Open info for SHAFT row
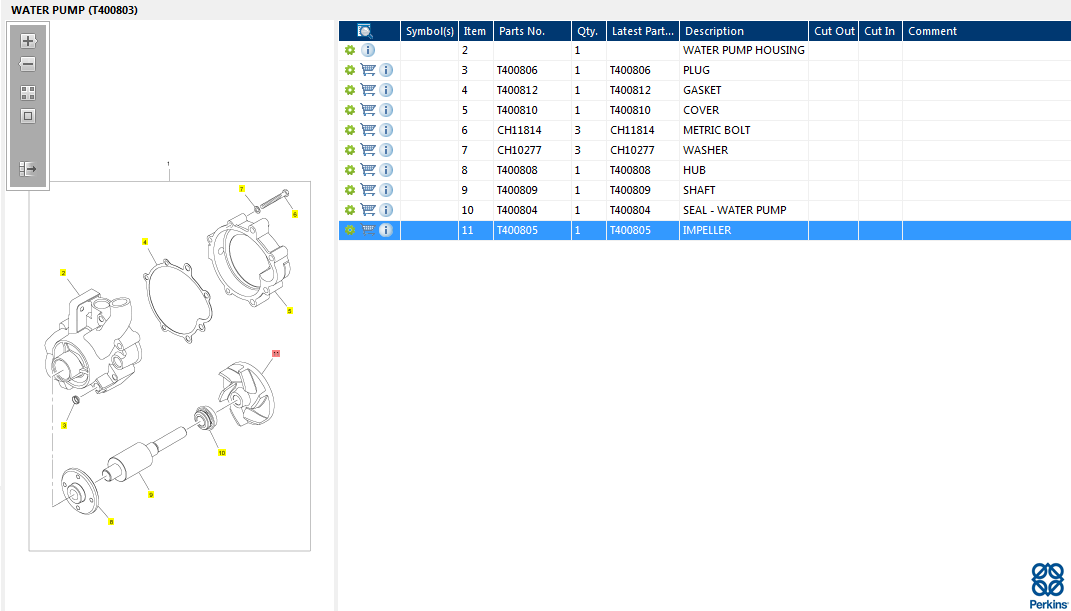Screen dimensions: 1071x611 pos(386,190)
